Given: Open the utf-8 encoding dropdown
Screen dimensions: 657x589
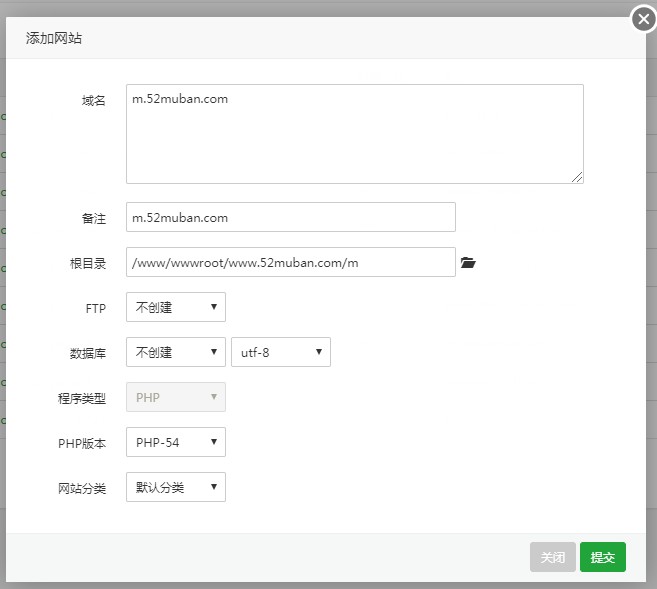Looking at the screenshot, I should pos(281,352).
